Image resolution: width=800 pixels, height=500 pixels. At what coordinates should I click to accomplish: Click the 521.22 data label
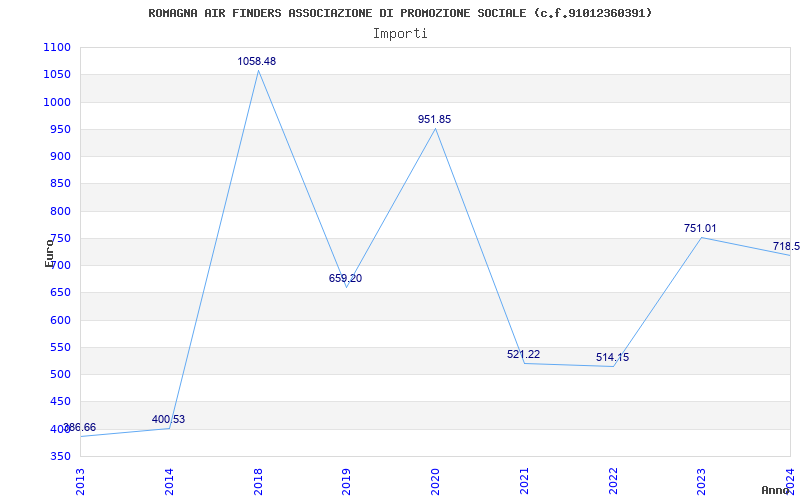click(x=523, y=354)
